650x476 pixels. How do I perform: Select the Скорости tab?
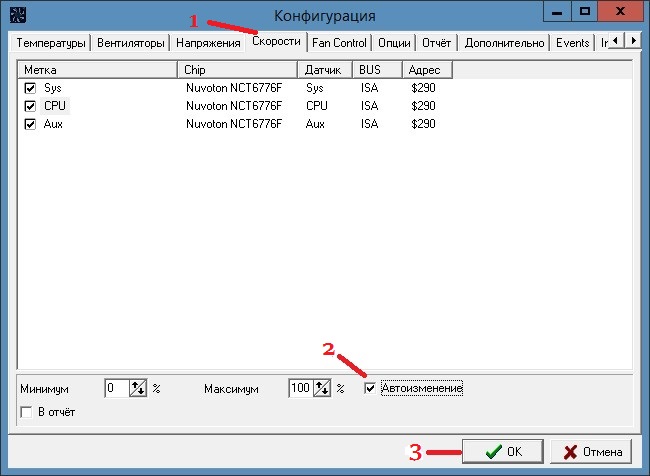[276, 41]
